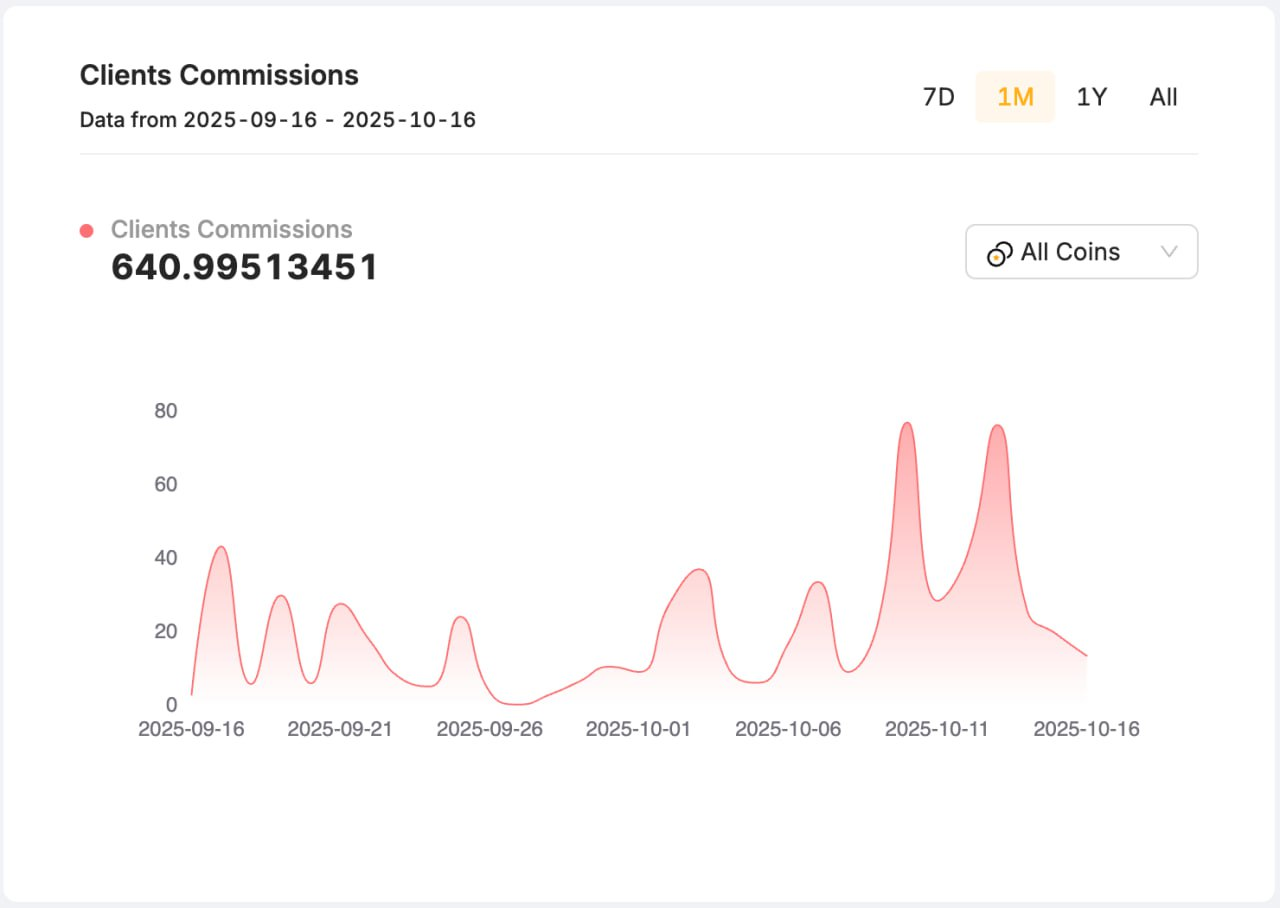The image size is (1280, 908).
Task: Click the total value 640.99513451
Action: (x=244, y=266)
